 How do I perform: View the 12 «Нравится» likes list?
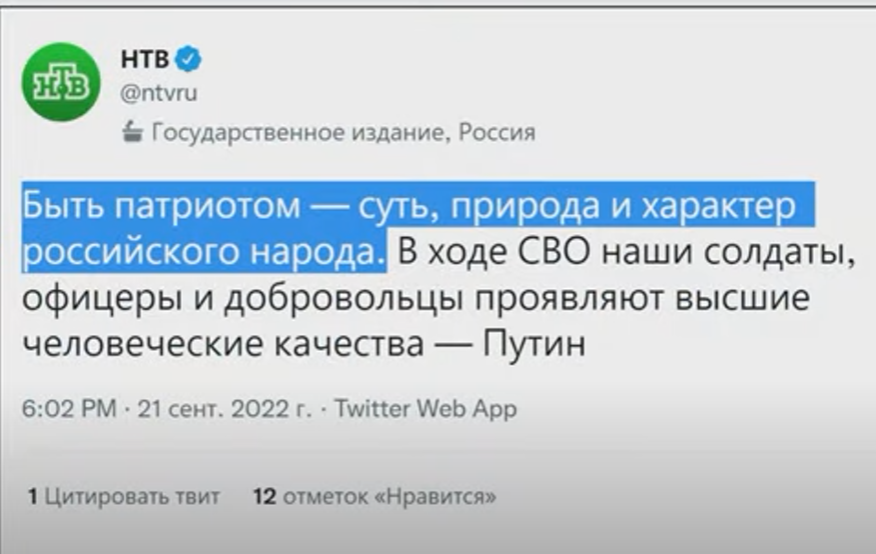[375, 495]
